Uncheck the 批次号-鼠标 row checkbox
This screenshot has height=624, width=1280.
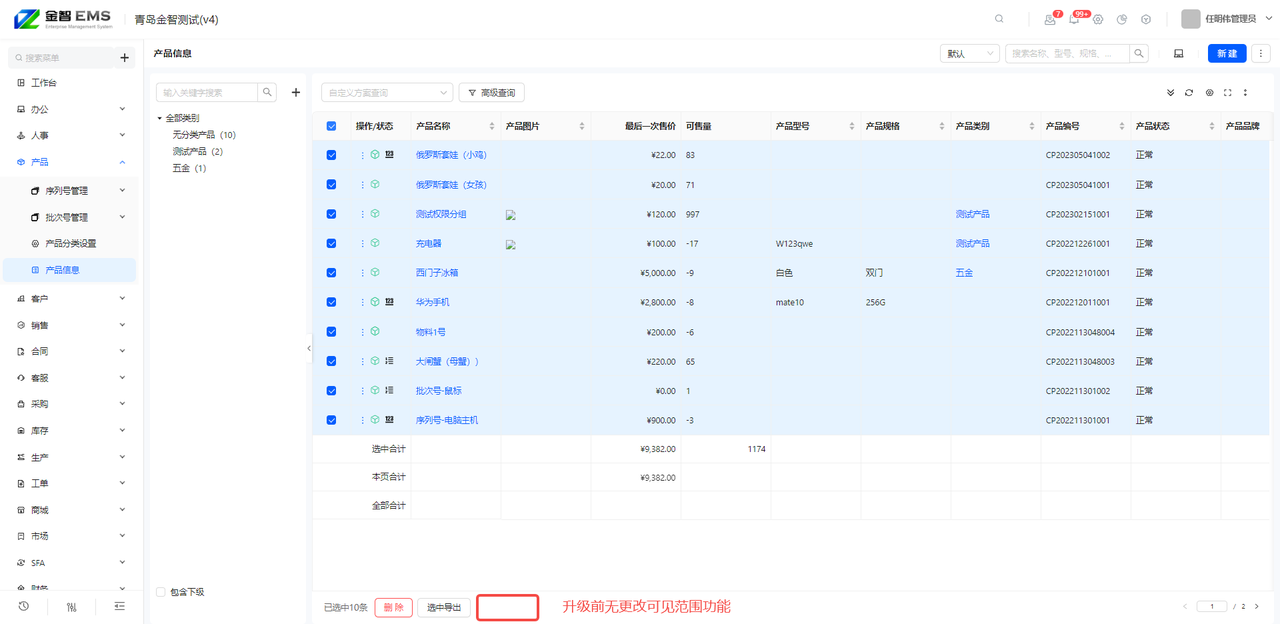(x=331, y=390)
